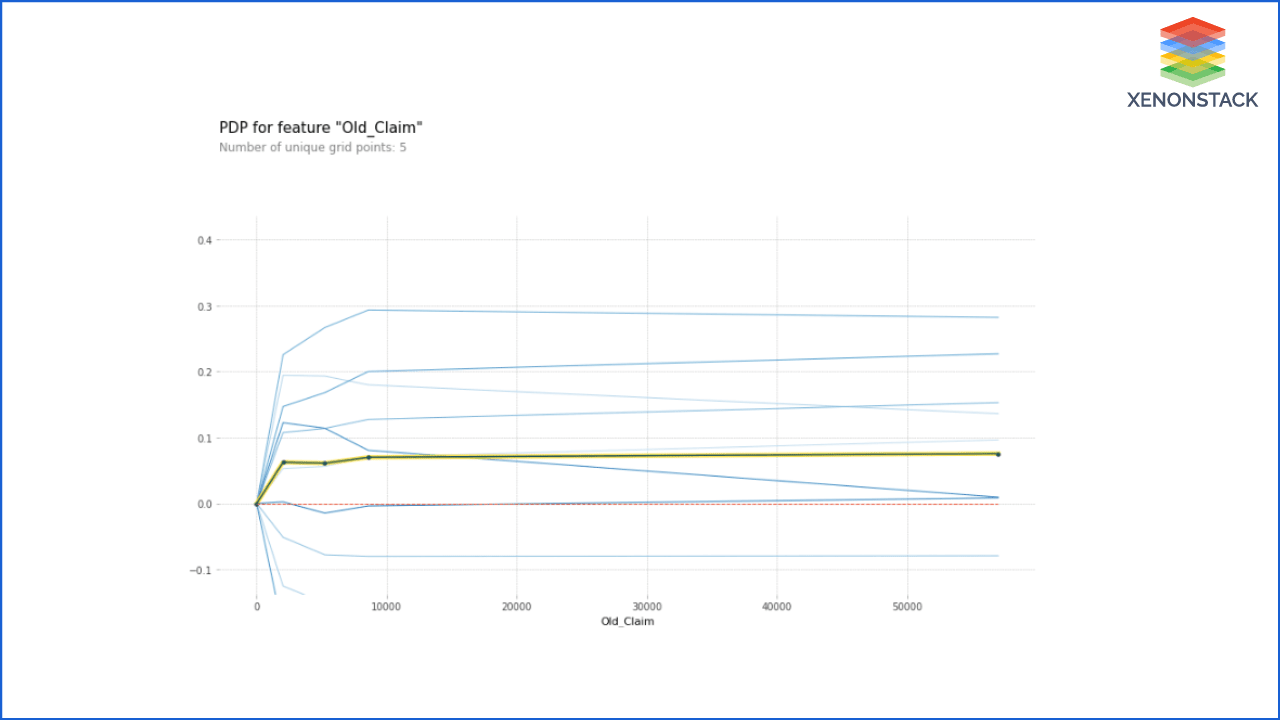Click the PDP line's final point at far right

[x=997, y=454]
